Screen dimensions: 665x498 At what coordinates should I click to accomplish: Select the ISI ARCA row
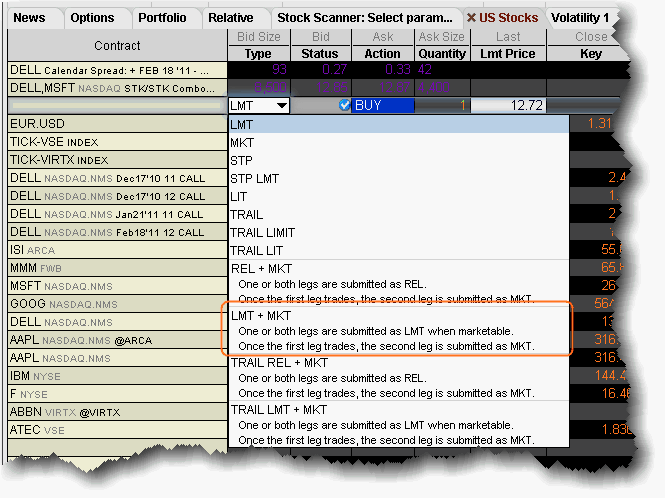pos(117,250)
